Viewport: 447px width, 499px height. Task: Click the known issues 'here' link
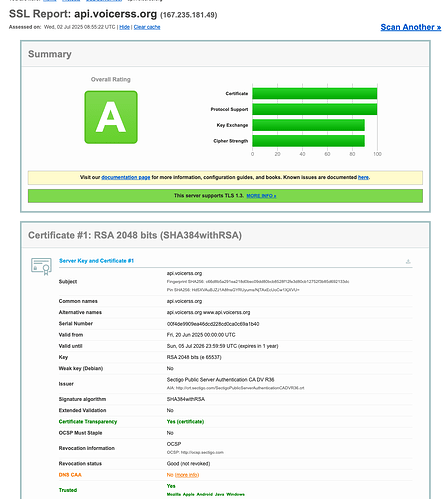363,177
